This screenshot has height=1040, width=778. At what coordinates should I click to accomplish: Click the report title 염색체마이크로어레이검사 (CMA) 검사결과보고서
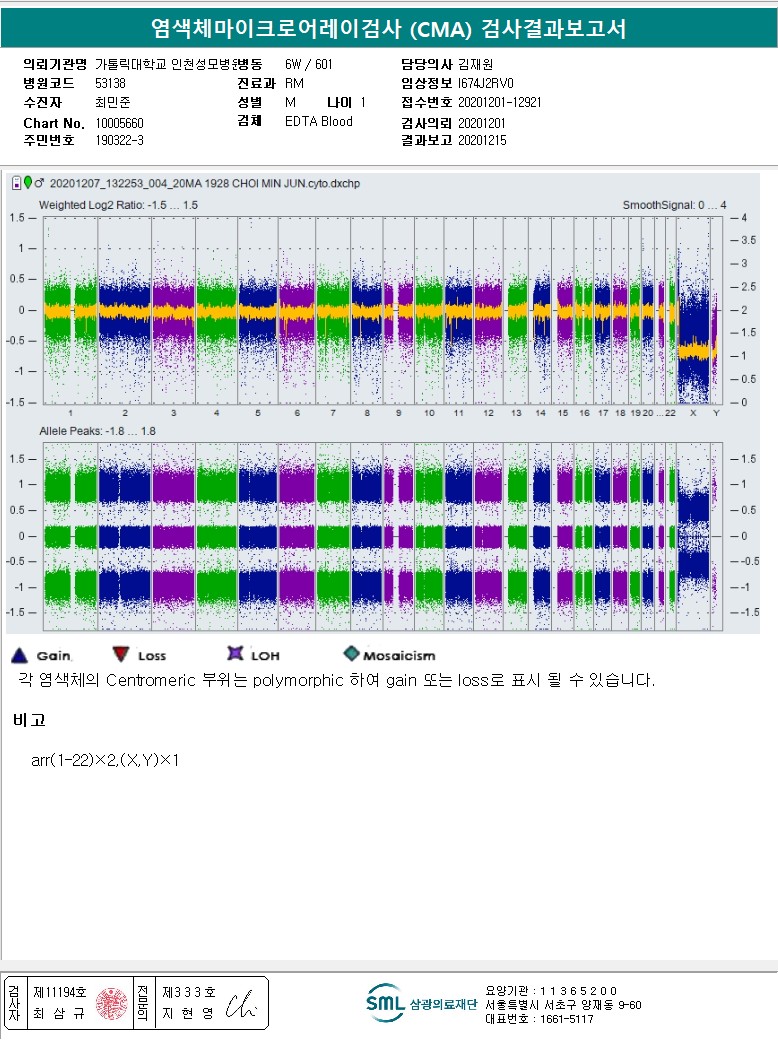tap(389, 29)
